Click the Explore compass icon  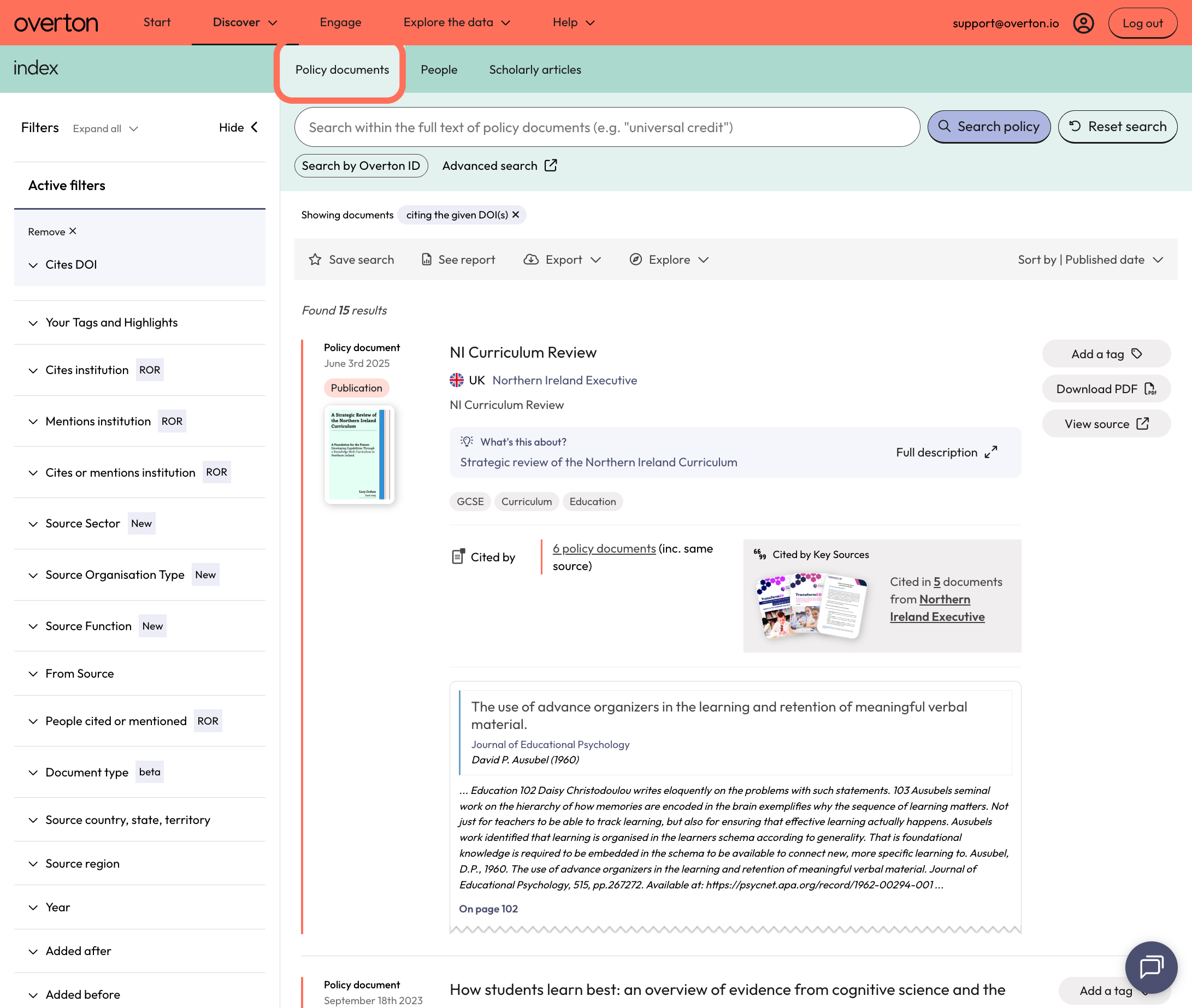(636, 259)
